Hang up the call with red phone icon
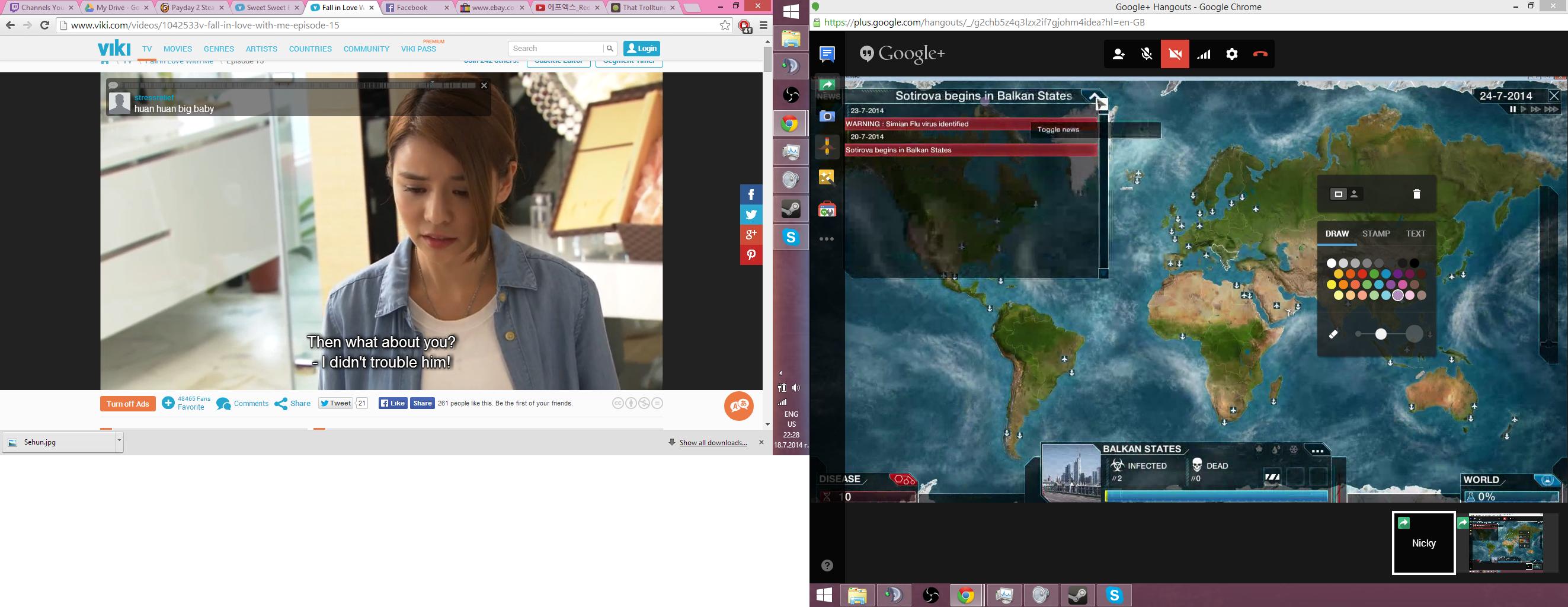This screenshot has height=607, width=1568. [x=1260, y=54]
